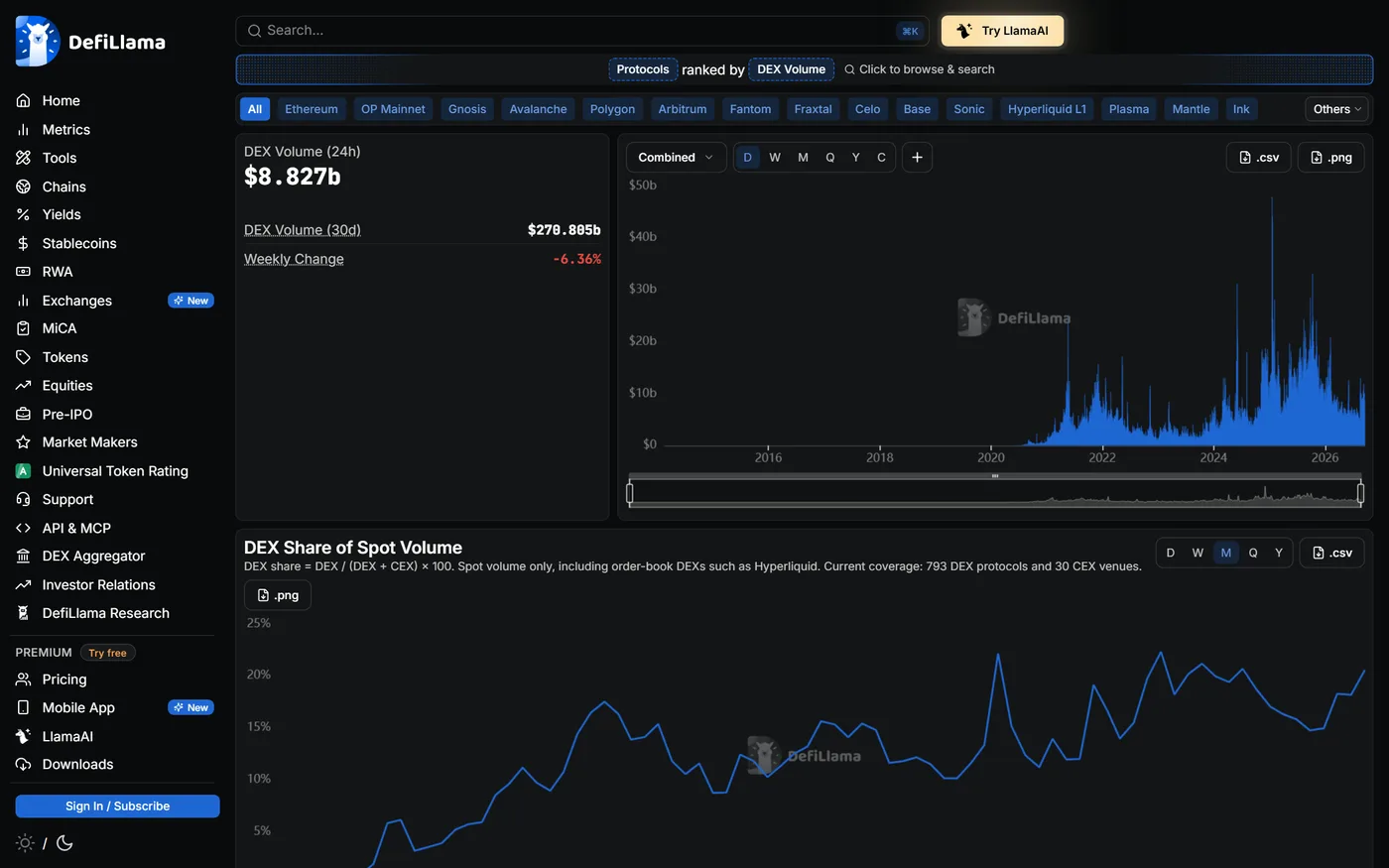
Task: Click center grip of chart range slider
Action: pyautogui.click(x=995, y=476)
